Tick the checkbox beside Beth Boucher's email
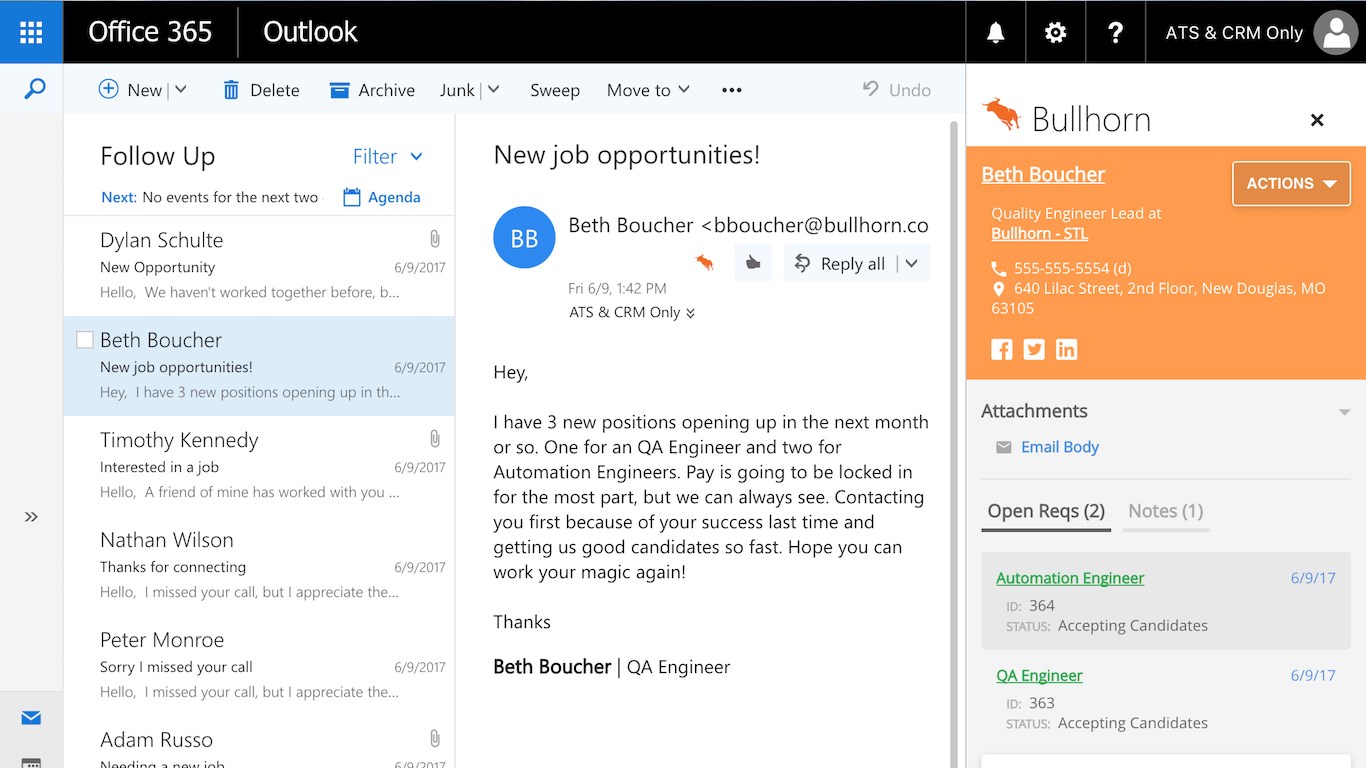This screenshot has height=768, width=1366. point(85,340)
